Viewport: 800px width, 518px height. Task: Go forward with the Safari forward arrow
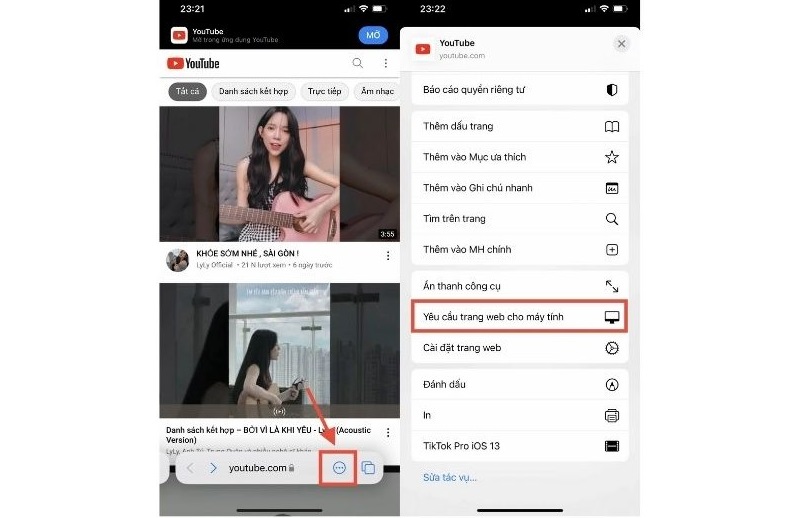click(213, 467)
